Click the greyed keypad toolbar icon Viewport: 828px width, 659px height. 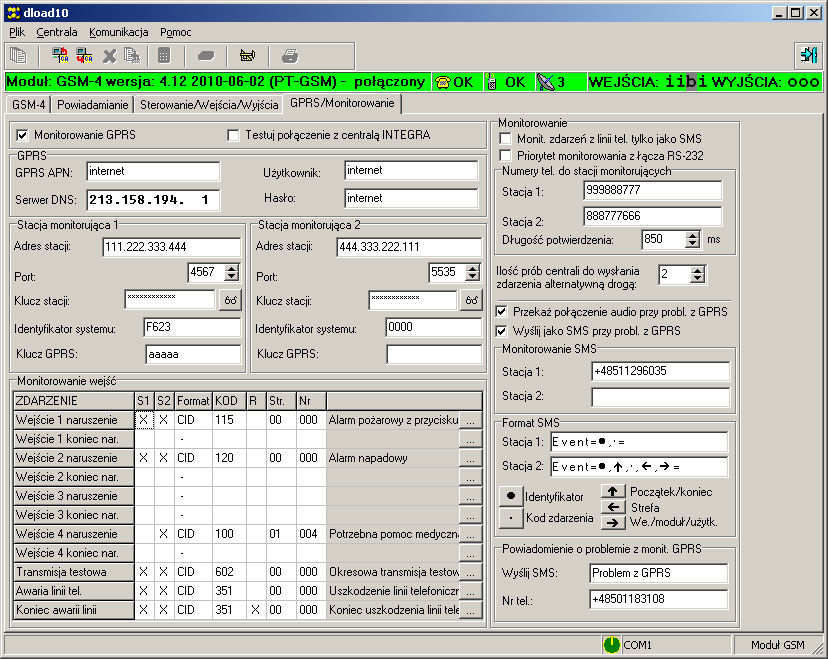point(164,55)
